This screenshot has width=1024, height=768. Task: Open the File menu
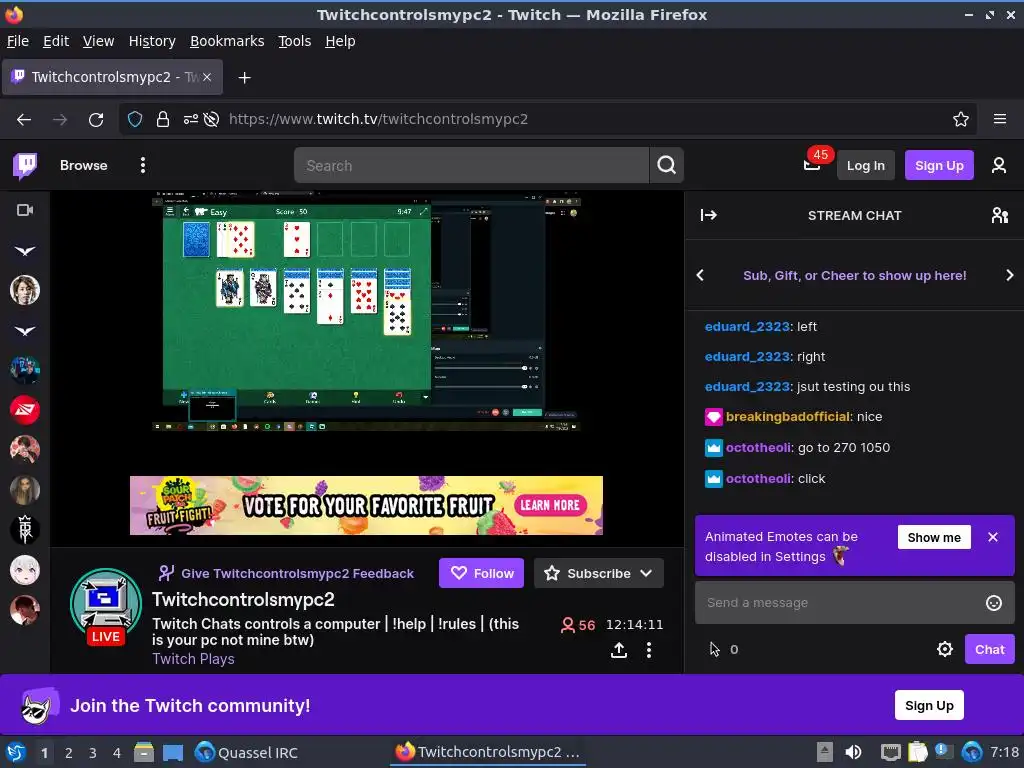tap(18, 41)
